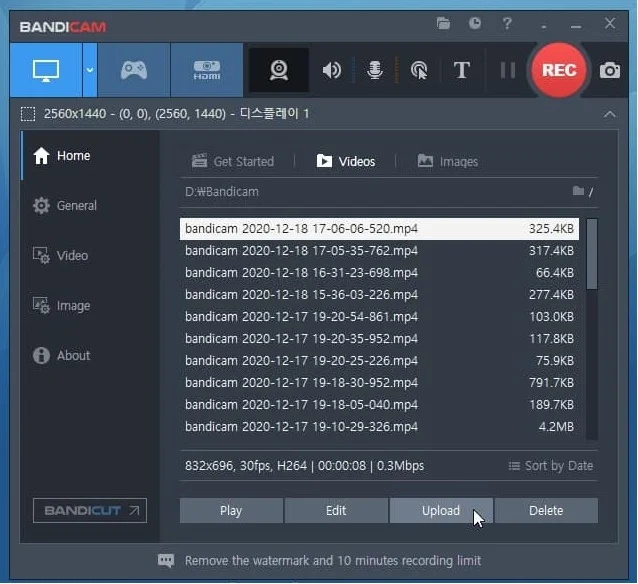Toggle microphone recording icon
The width and height of the screenshot is (638, 584).
(x=375, y=70)
